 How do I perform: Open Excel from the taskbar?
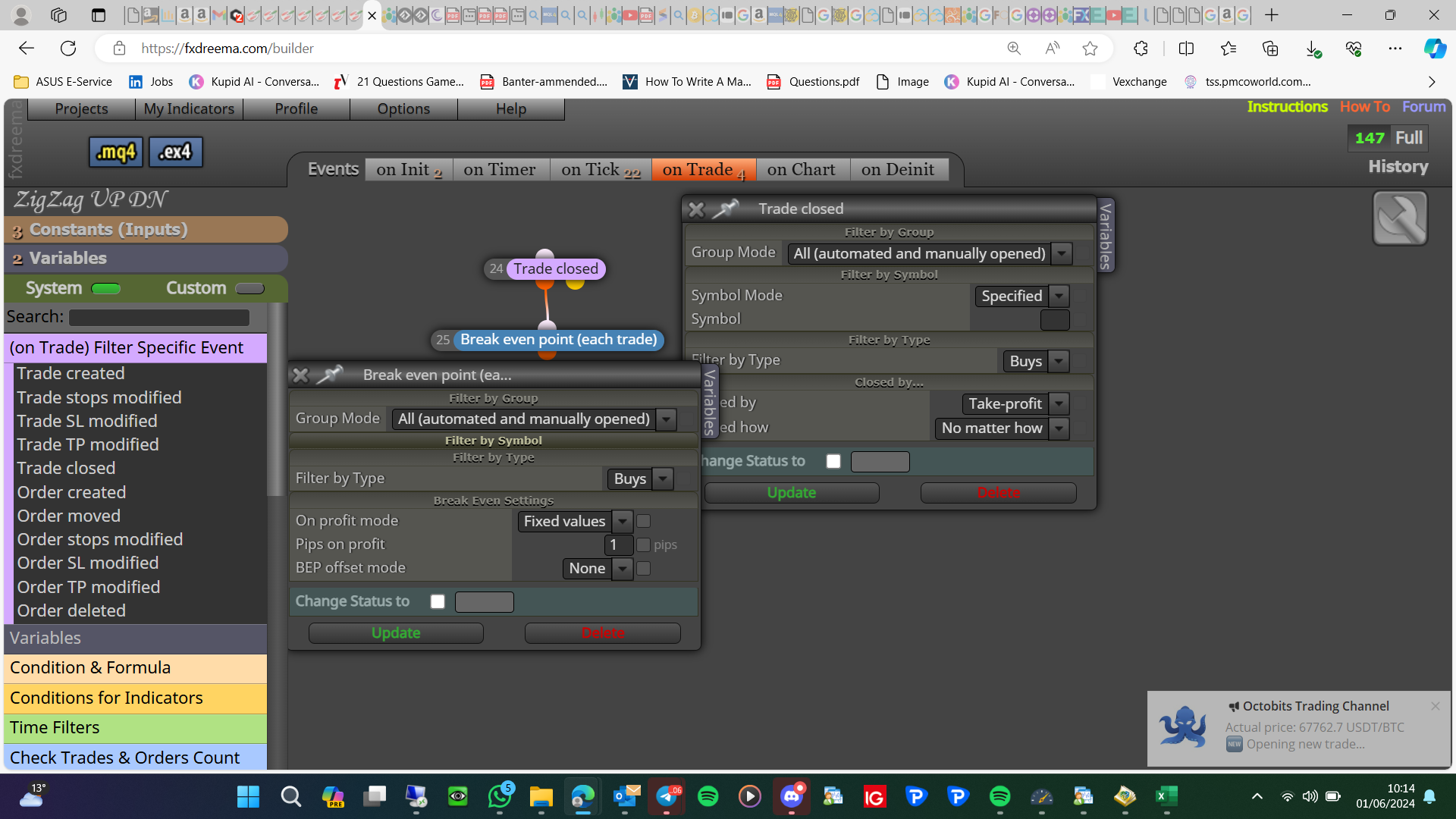point(1166,796)
